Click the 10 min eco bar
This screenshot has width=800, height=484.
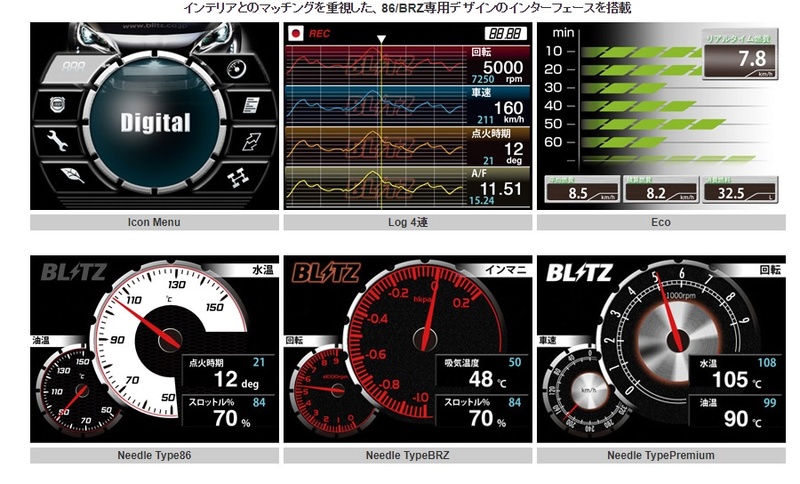point(642,52)
